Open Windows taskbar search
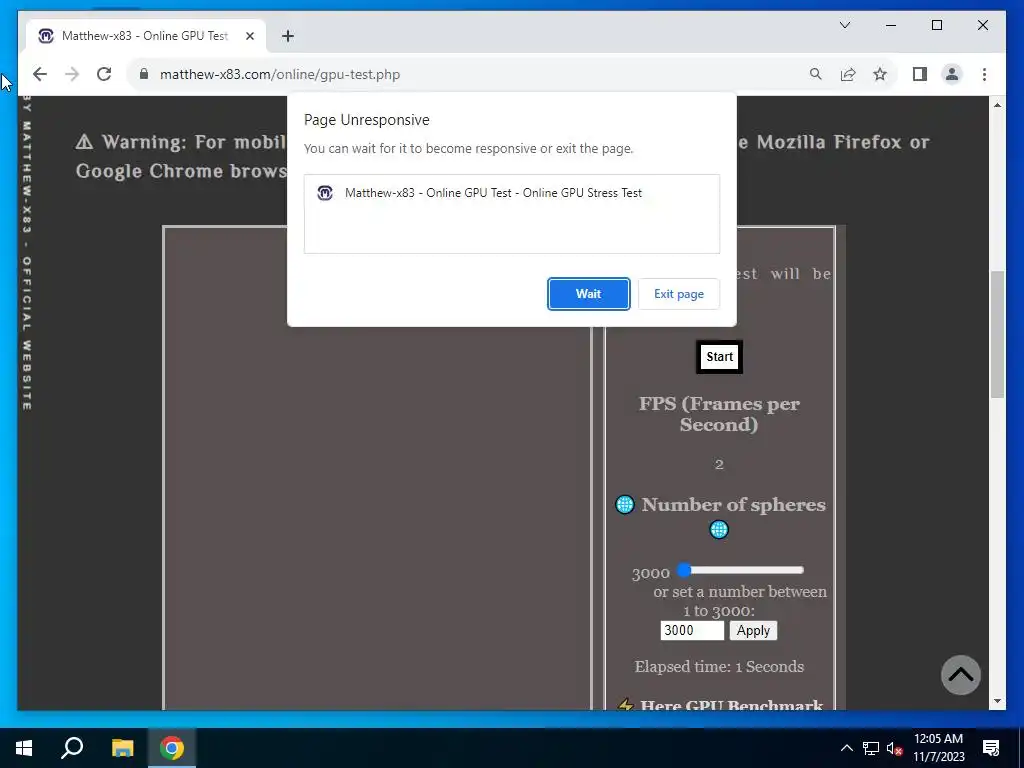The height and width of the screenshot is (768, 1024). (72, 748)
